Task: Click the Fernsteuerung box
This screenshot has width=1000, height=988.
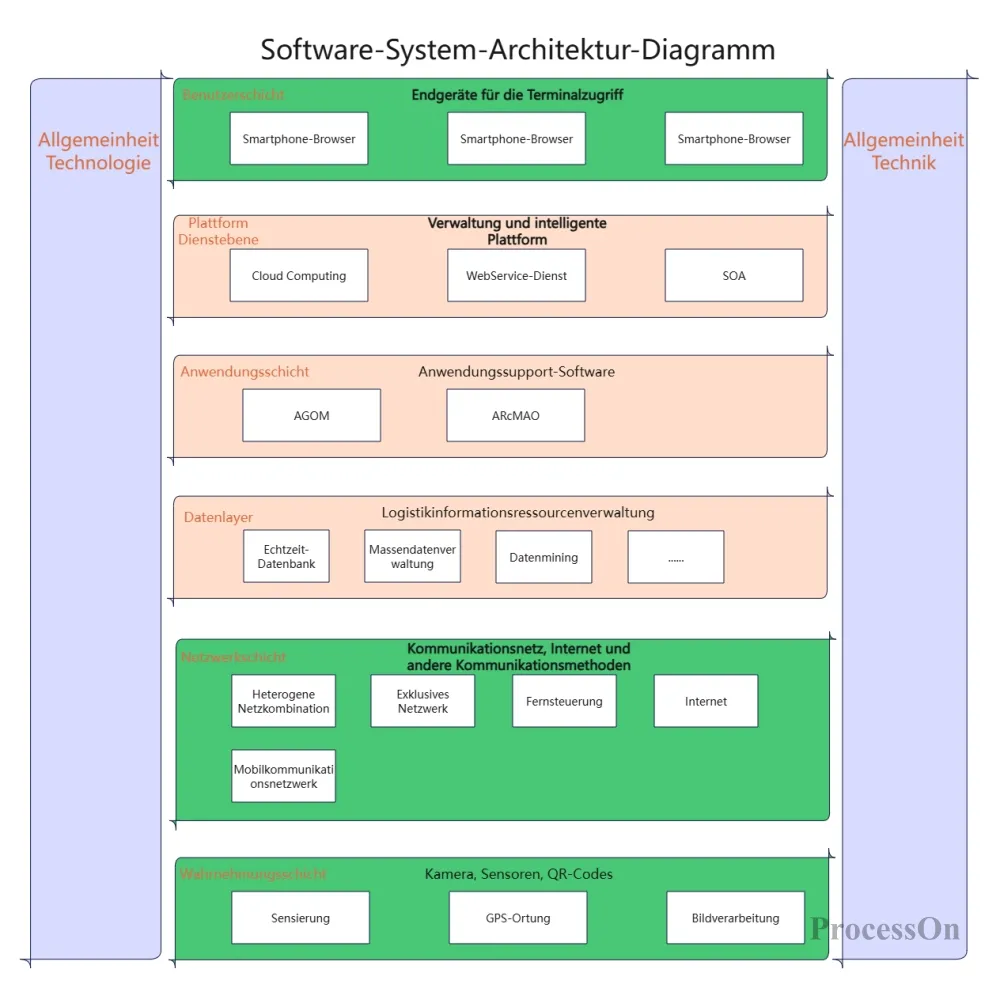Action: click(x=564, y=701)
